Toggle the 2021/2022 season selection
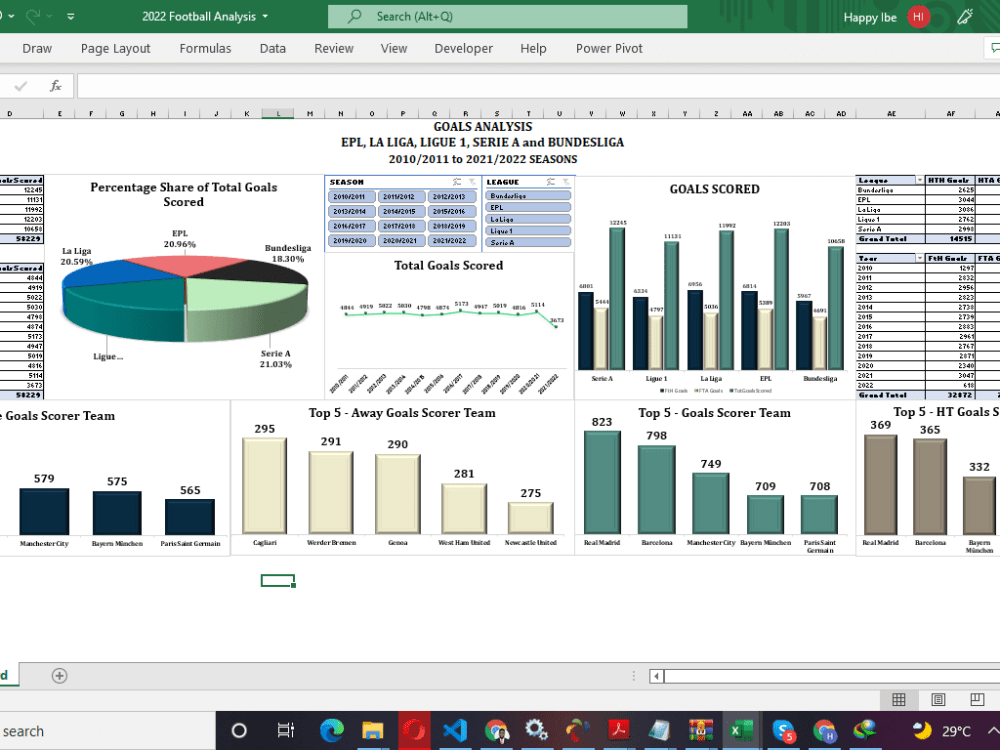Image resolution: width=1000 pixels, height=750 pixels. [452, 239]
